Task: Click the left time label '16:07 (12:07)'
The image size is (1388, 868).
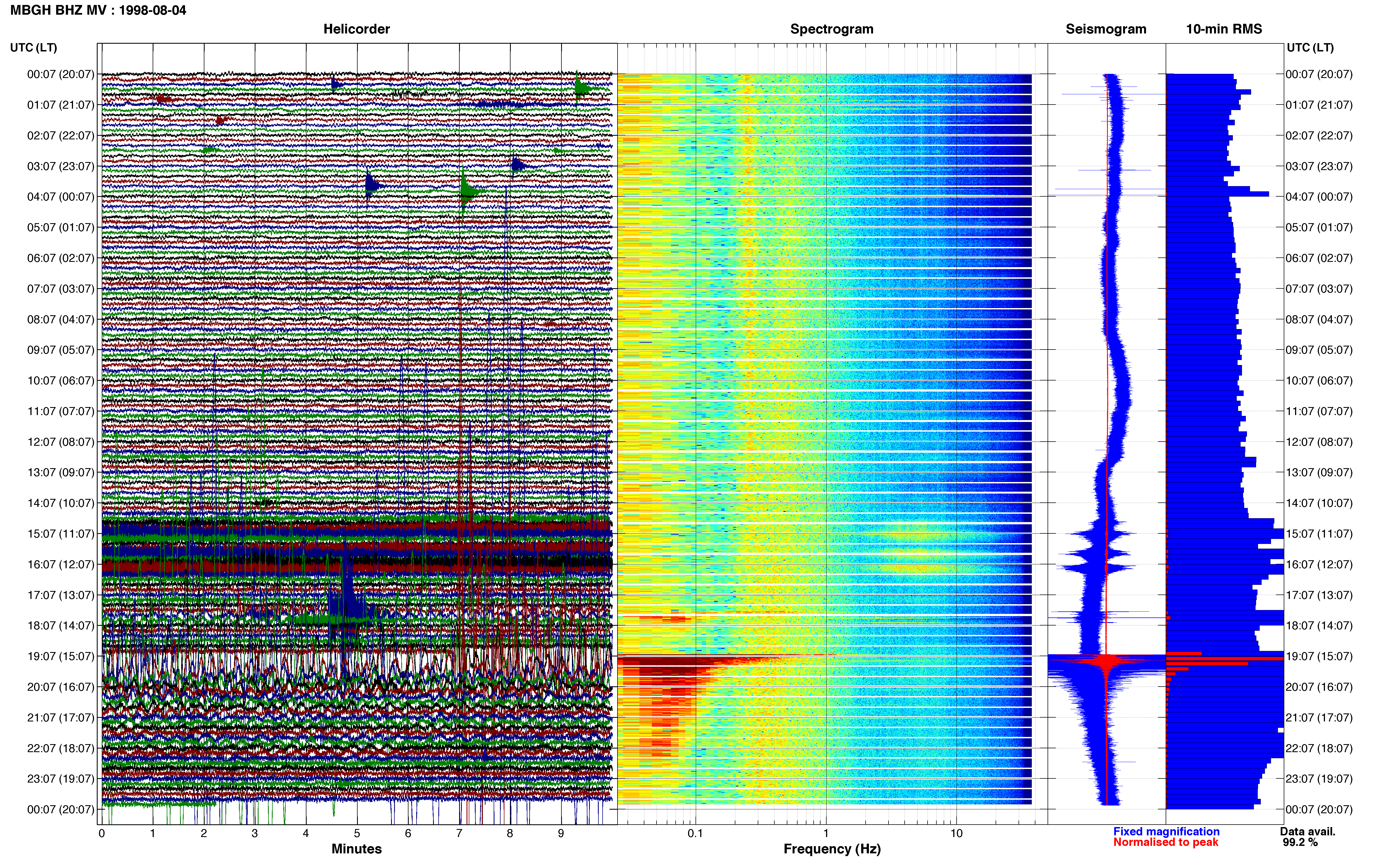Action: pyautogui.click(x=61, y=564)
